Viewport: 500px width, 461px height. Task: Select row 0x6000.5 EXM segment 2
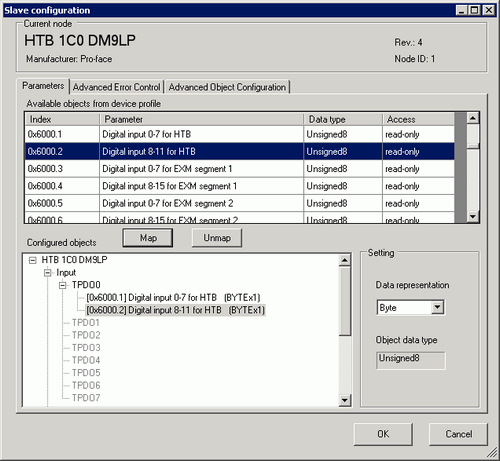coord(239,203)
